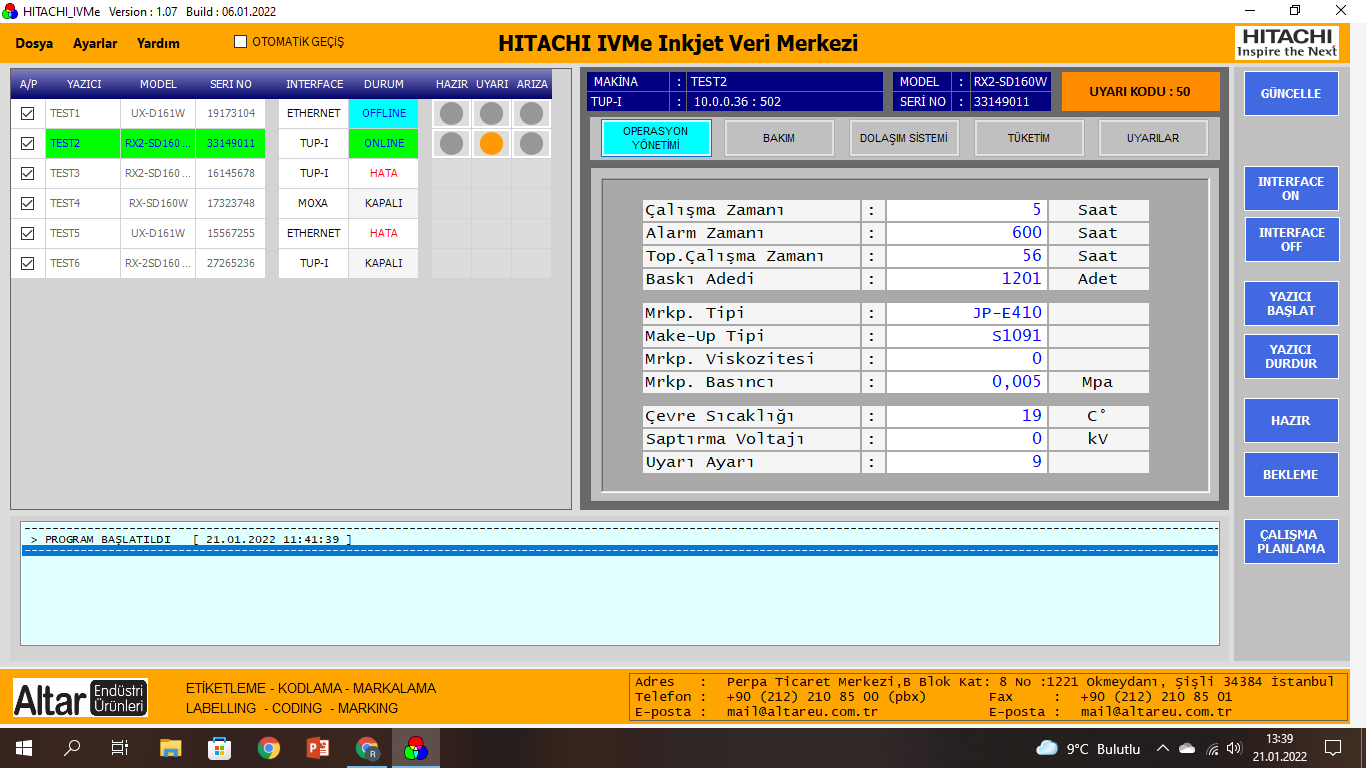Click the YAZICI BAŞLAT button
The height and width of the screenshot is (768, 1366).
pyautogui.click(x=1291, y=303)
